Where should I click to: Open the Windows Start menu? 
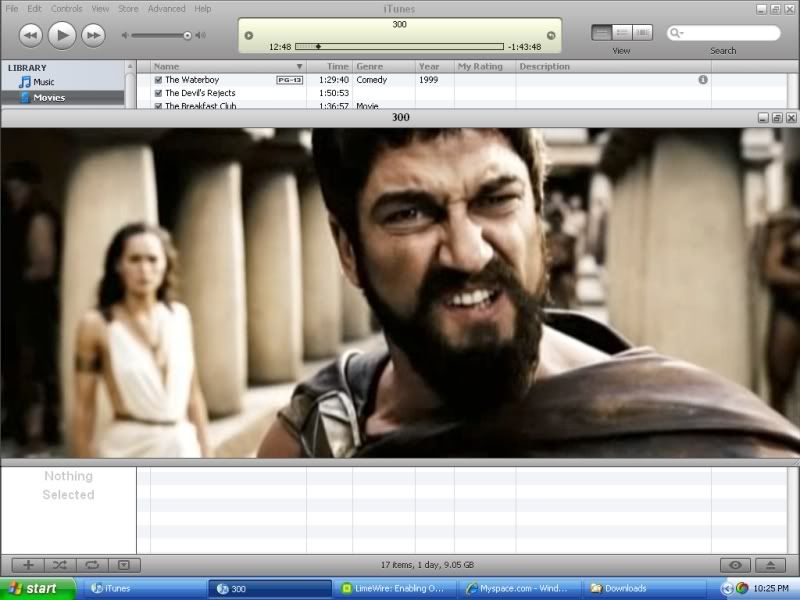tap(38, 589)
